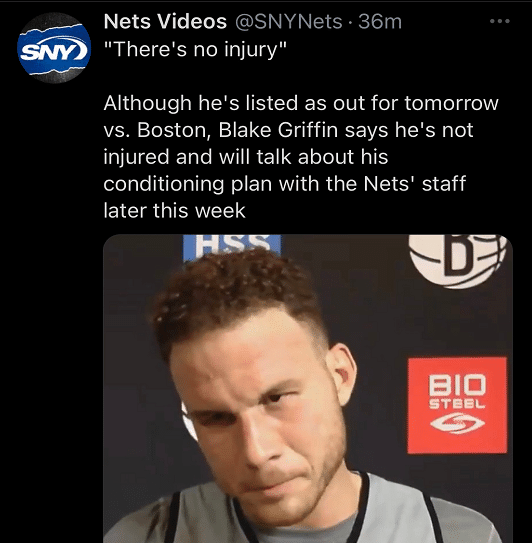Click the "later this week" line
The height and width of the screenshot is (543, 532).
point(175,211)
